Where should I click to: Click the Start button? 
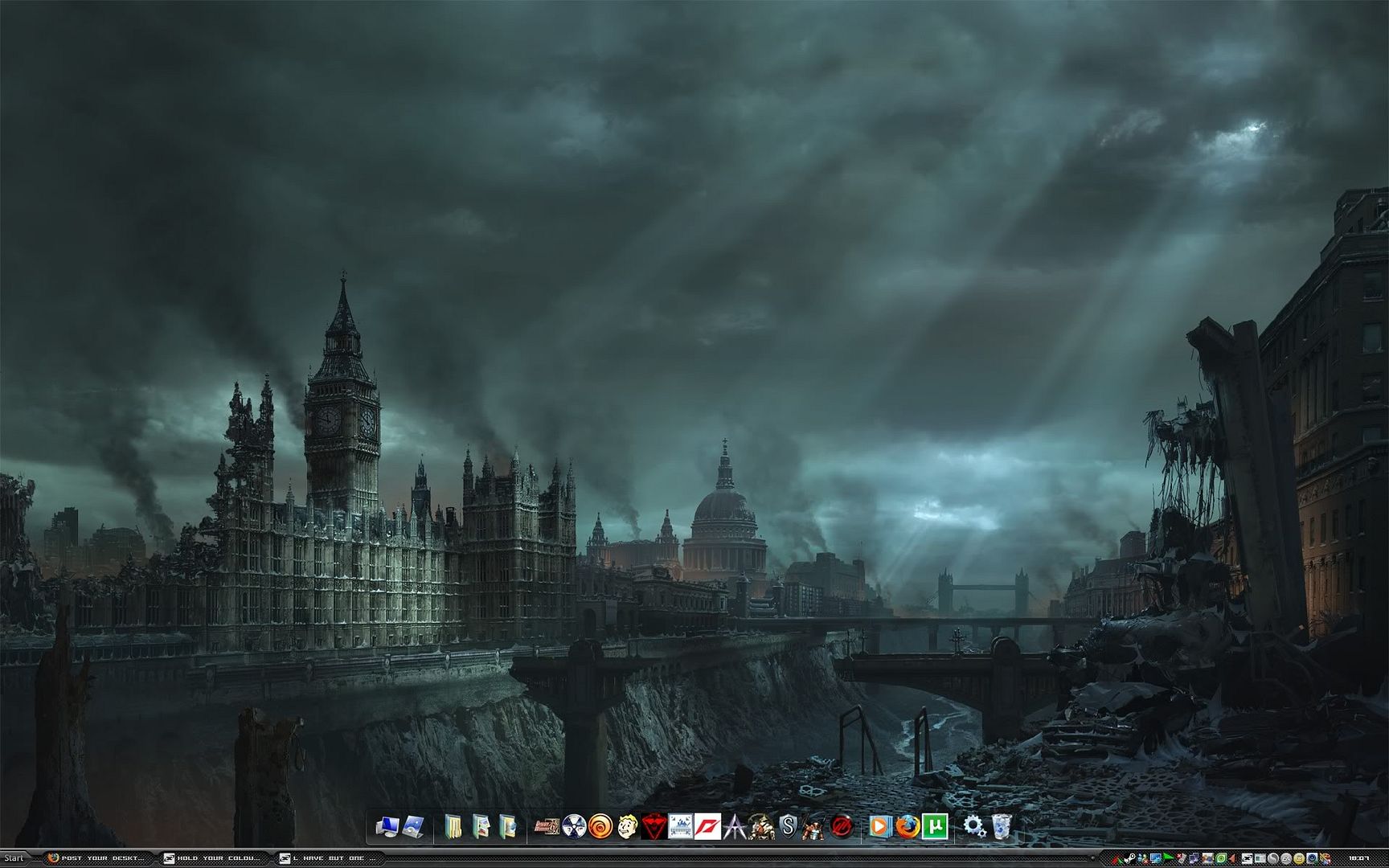click(x=14, y=858)
